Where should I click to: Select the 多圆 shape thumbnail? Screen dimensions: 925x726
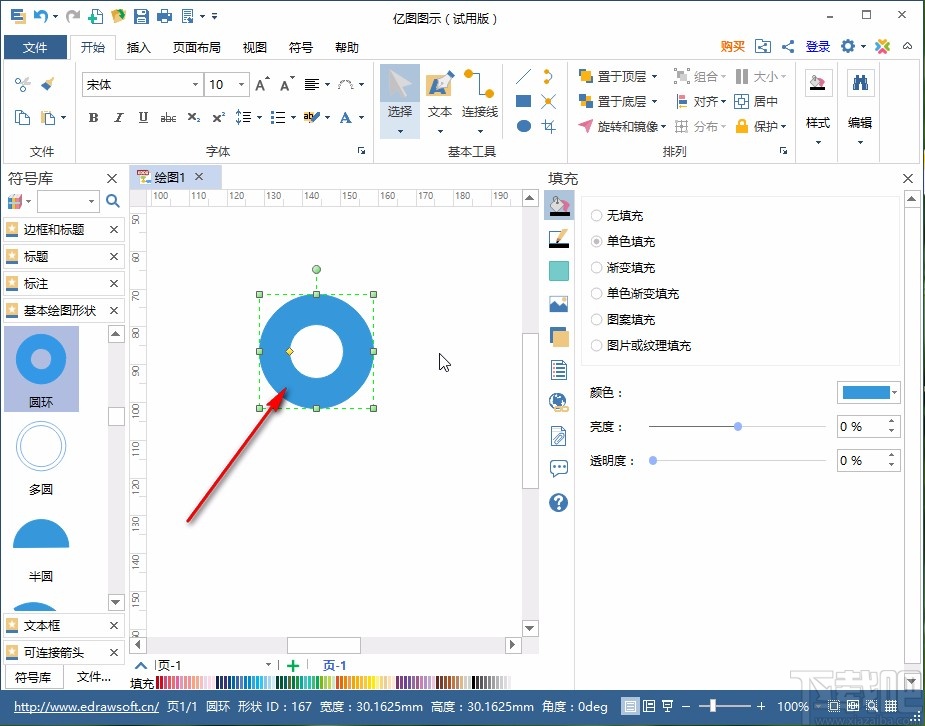41,447
